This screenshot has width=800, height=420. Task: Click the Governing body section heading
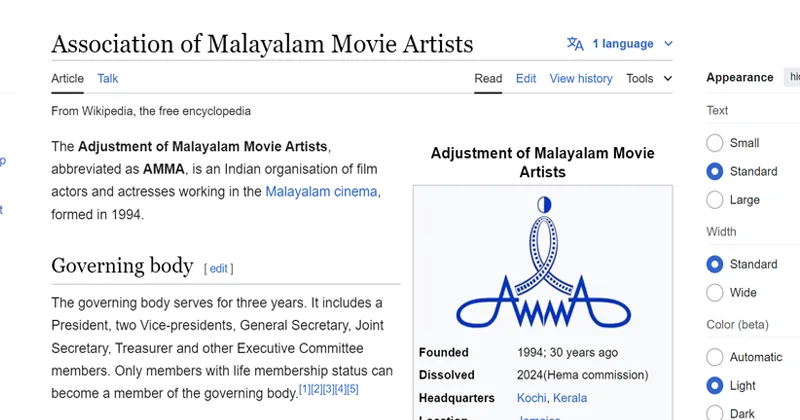coord(122,266)
